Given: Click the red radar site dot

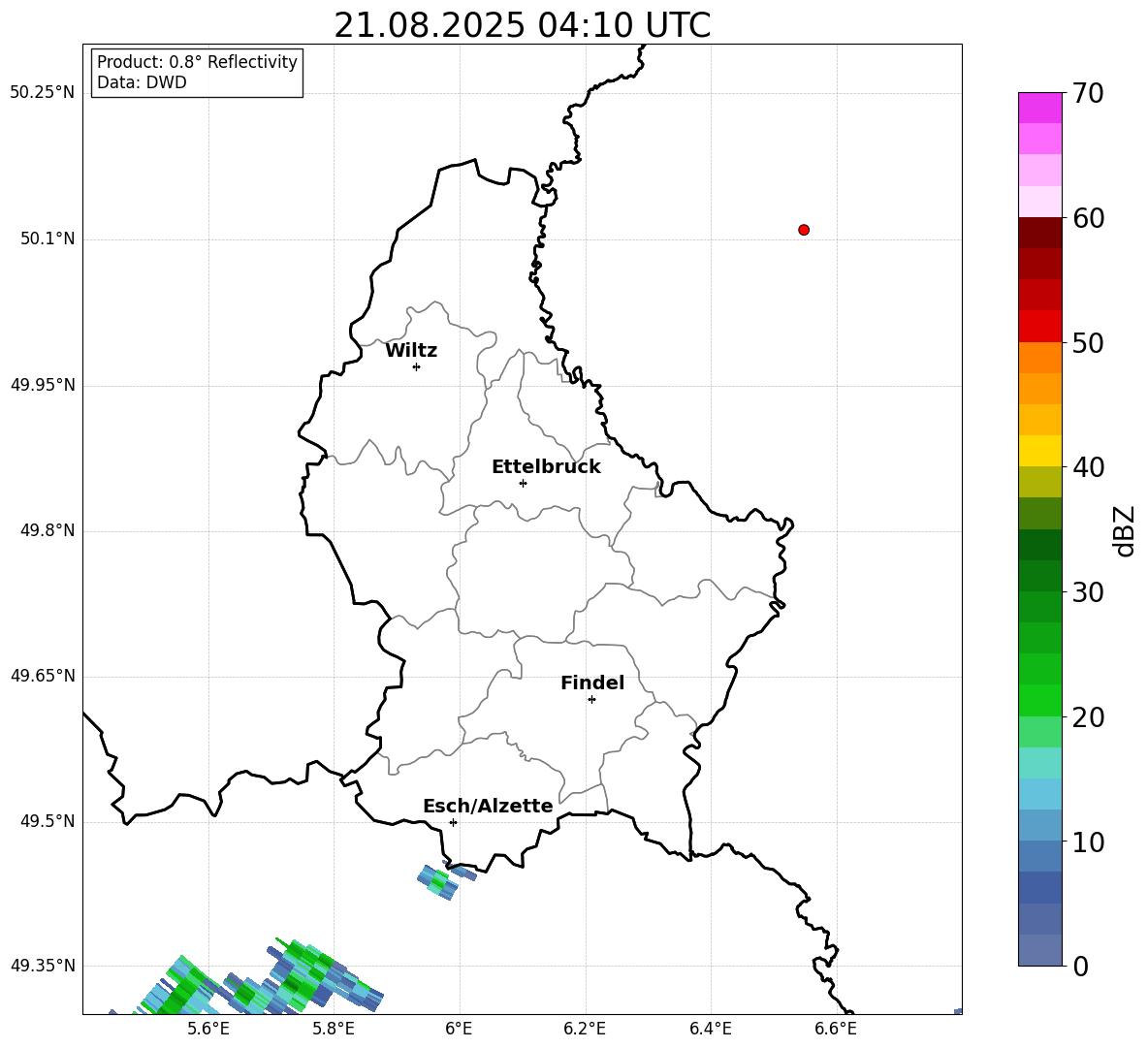Looking at the screenshot, I should click(804, 230).
